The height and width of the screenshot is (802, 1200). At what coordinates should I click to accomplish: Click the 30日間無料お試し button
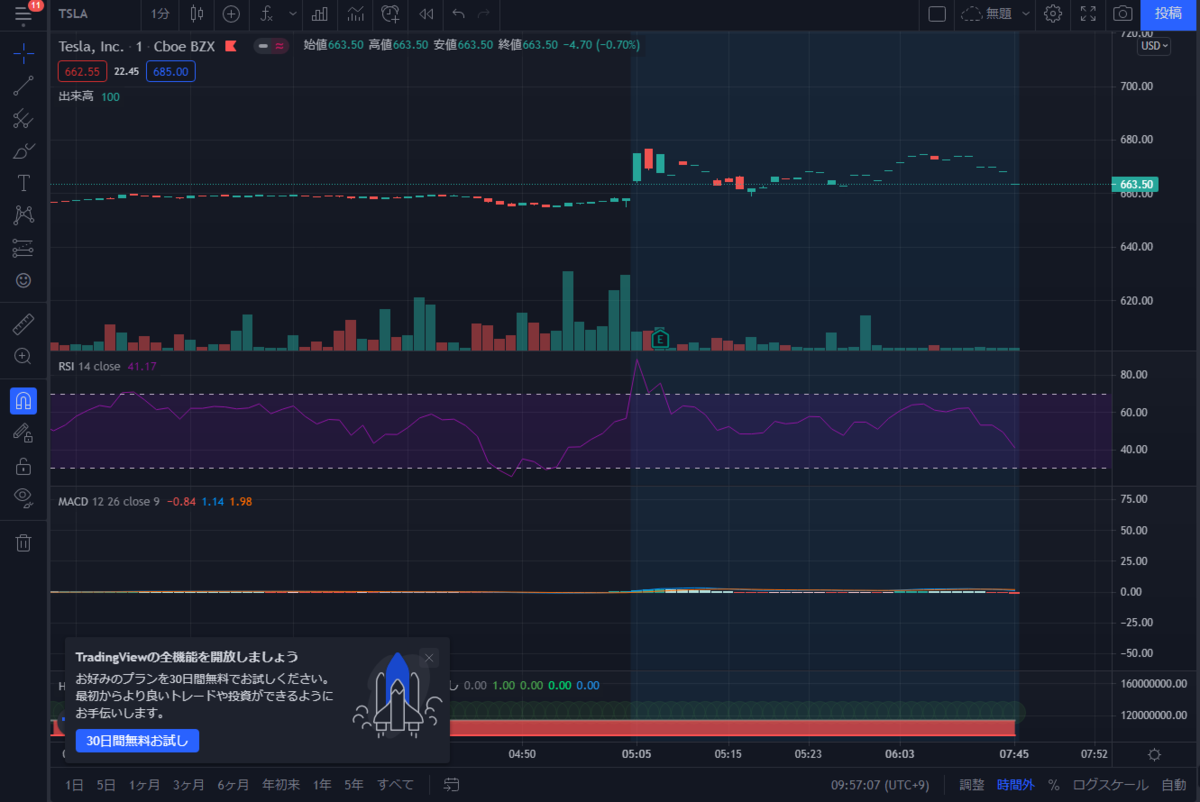pos(138,741)
